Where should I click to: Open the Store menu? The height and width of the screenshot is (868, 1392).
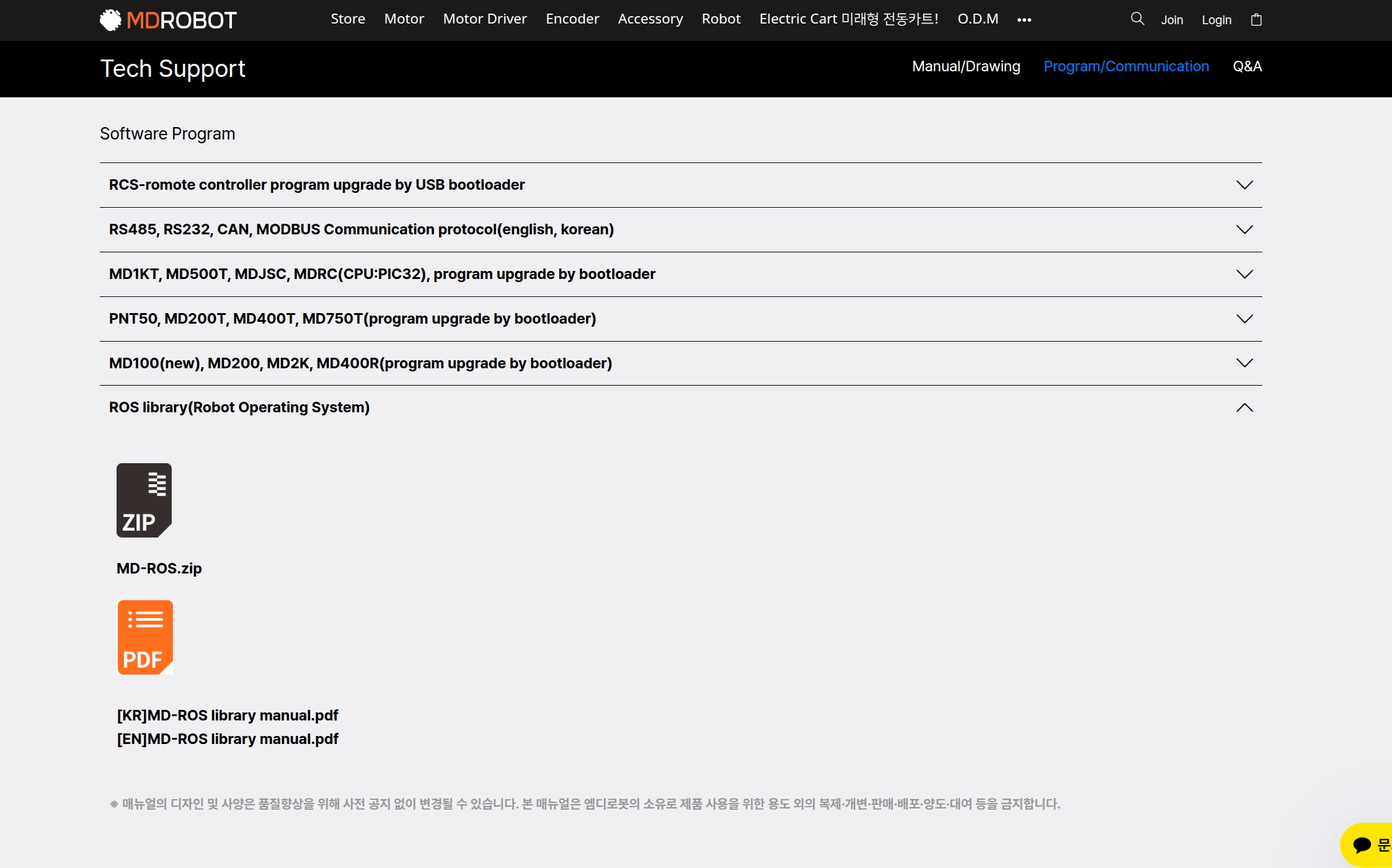[x=348, y=19]
